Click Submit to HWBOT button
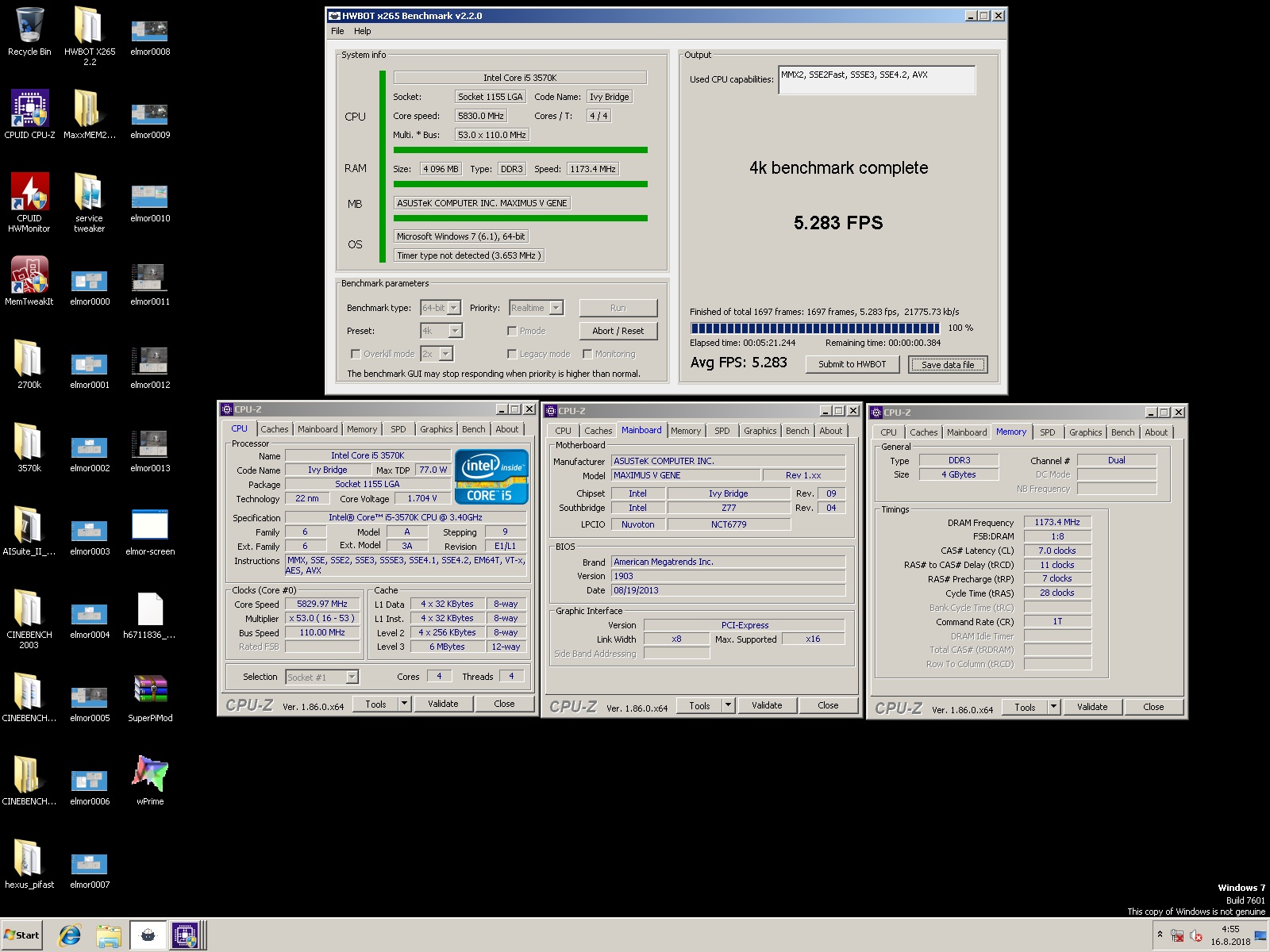1270x952 pixels. click(852, 364)
